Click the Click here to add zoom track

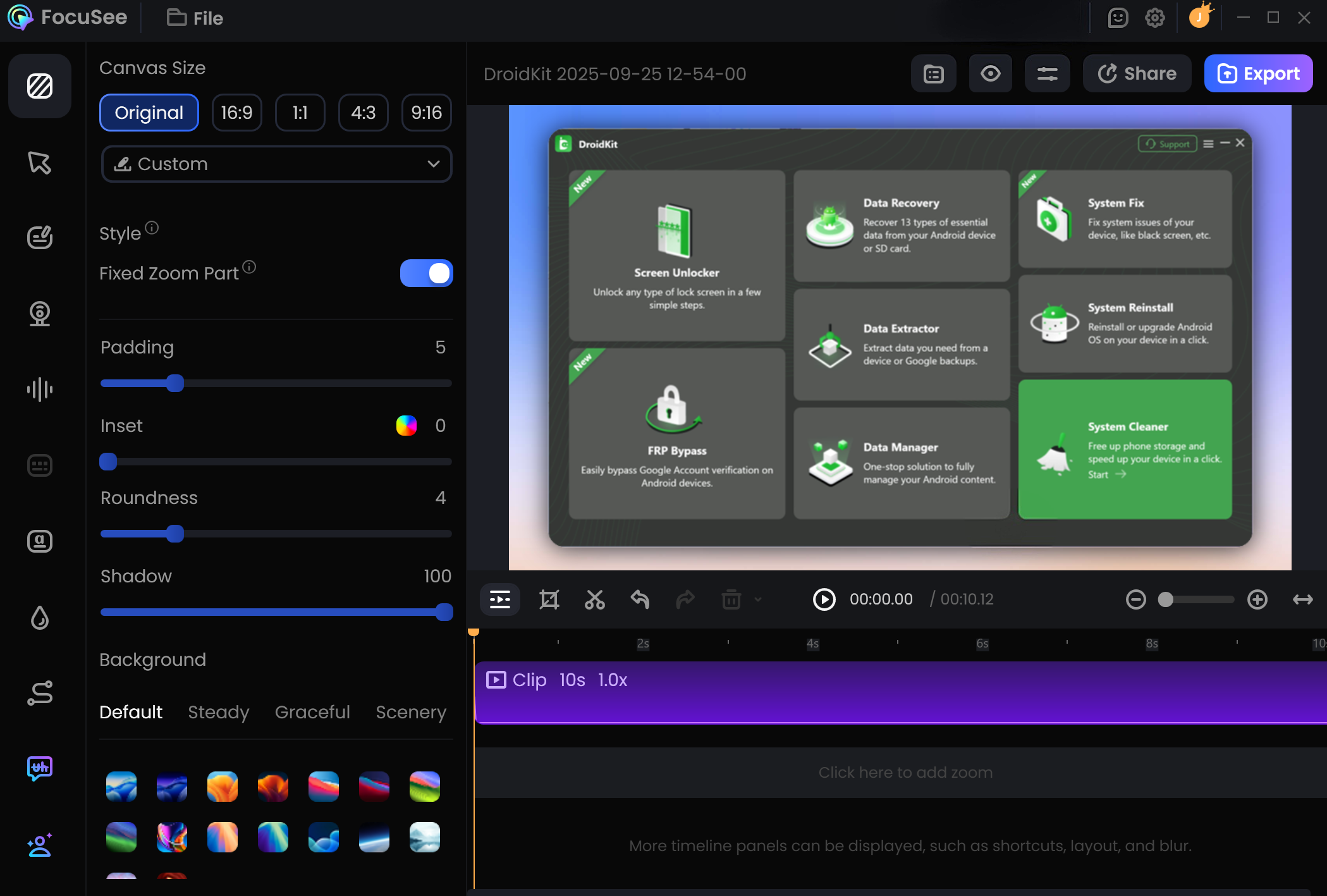point(905,772)
